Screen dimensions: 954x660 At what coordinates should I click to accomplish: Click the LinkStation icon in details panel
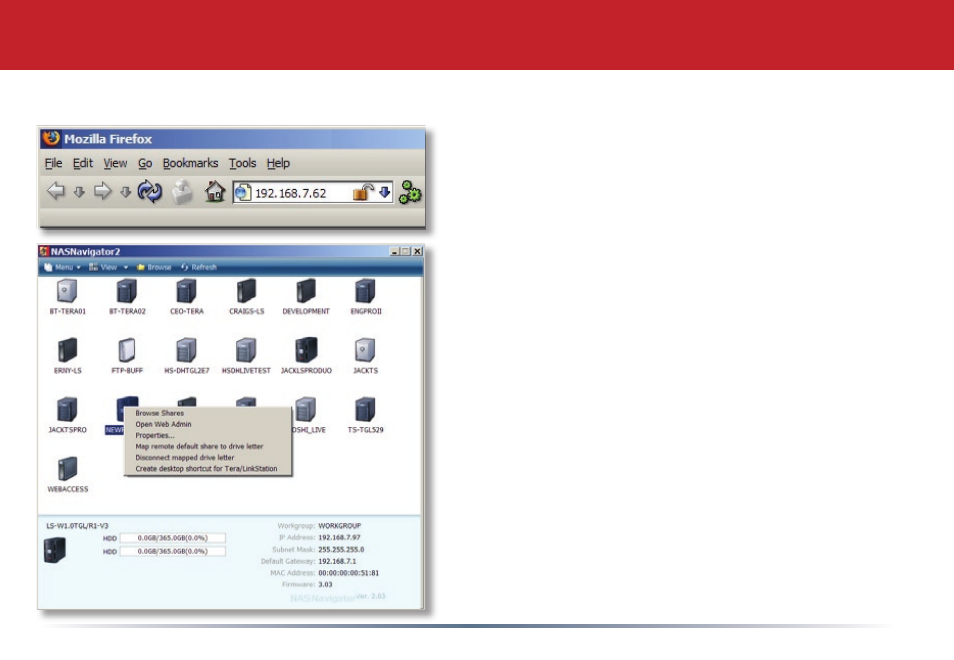[55, 550]
